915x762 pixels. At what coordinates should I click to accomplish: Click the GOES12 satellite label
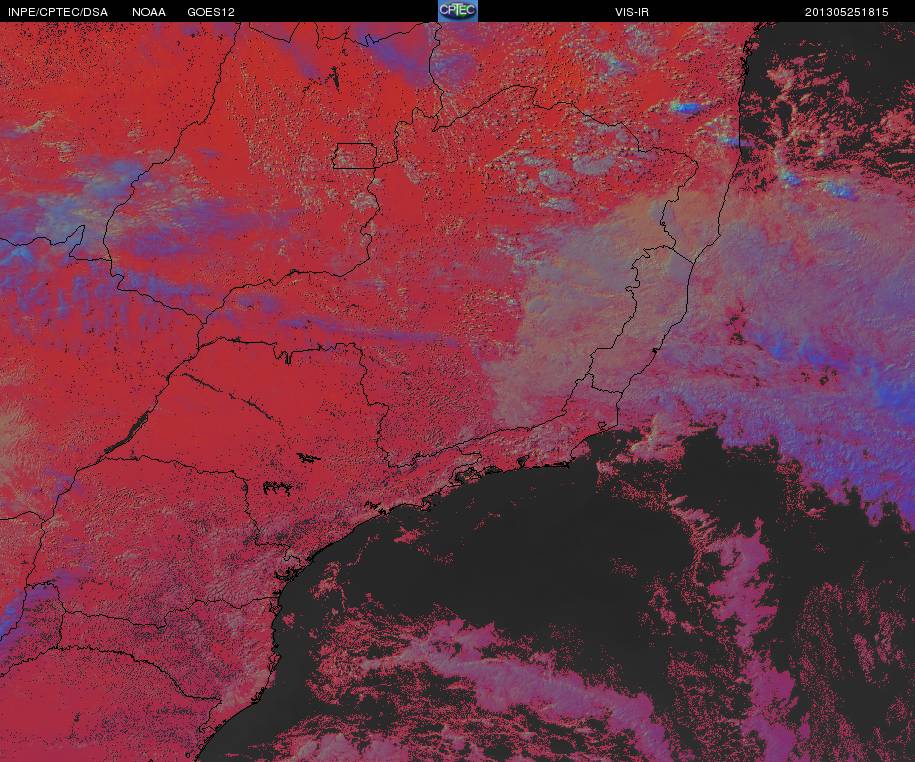(211, 12)
